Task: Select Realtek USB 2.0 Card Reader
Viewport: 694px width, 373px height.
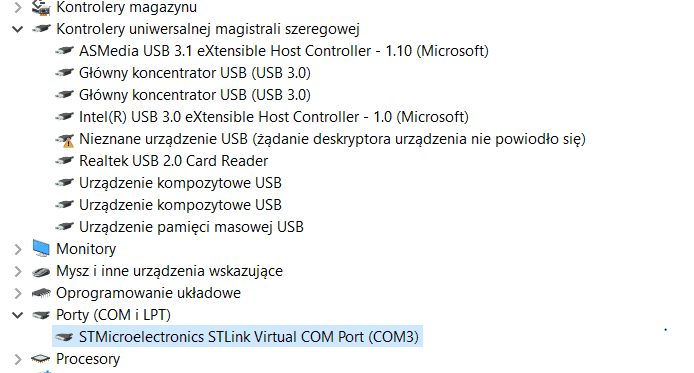Action: pos(174,161)
